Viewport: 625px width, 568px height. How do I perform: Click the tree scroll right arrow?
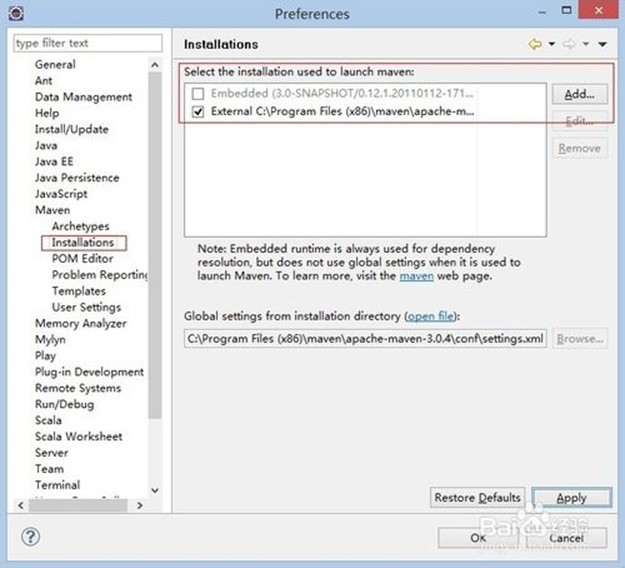[x=140, y=505]
